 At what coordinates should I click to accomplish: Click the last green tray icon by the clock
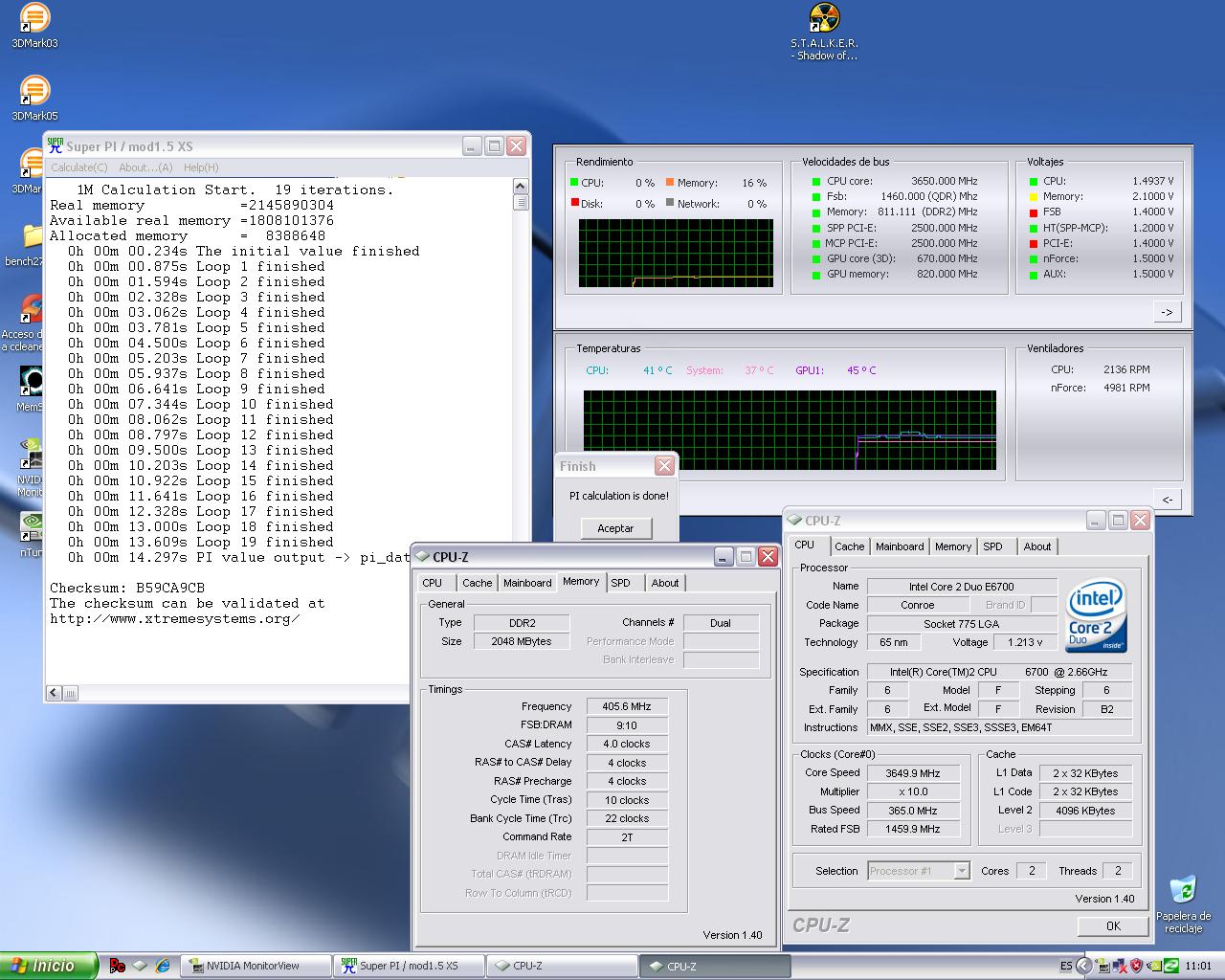click(1170, 966)
